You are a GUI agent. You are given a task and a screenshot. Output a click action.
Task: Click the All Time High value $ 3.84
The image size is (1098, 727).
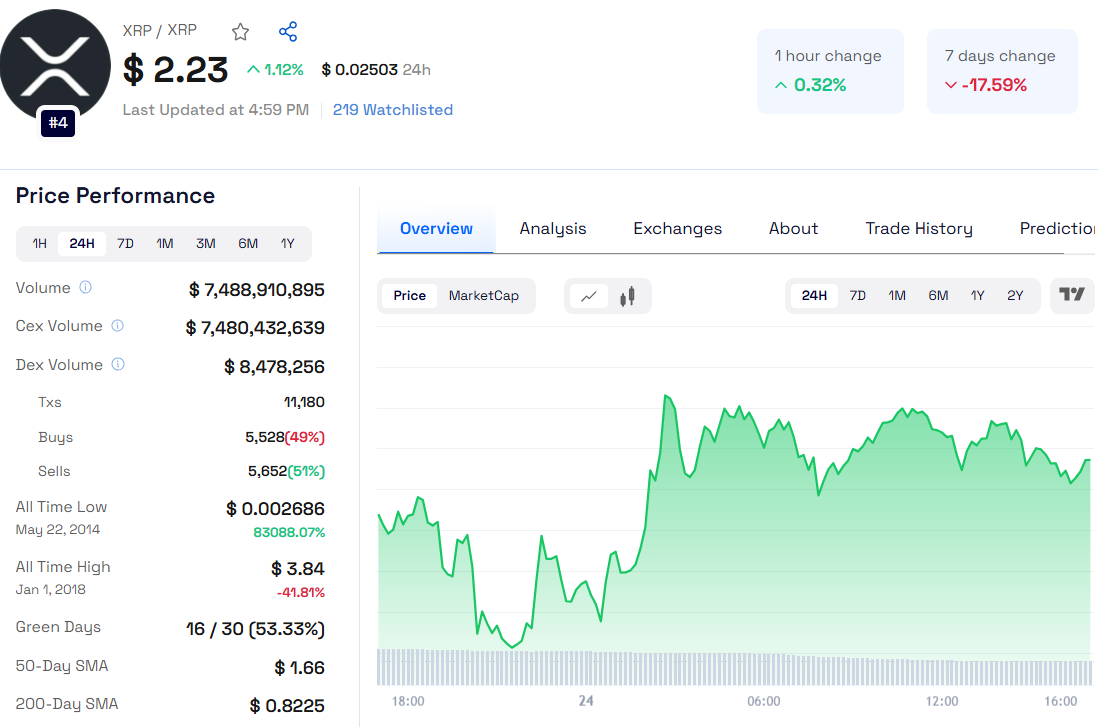coord(298,569)
